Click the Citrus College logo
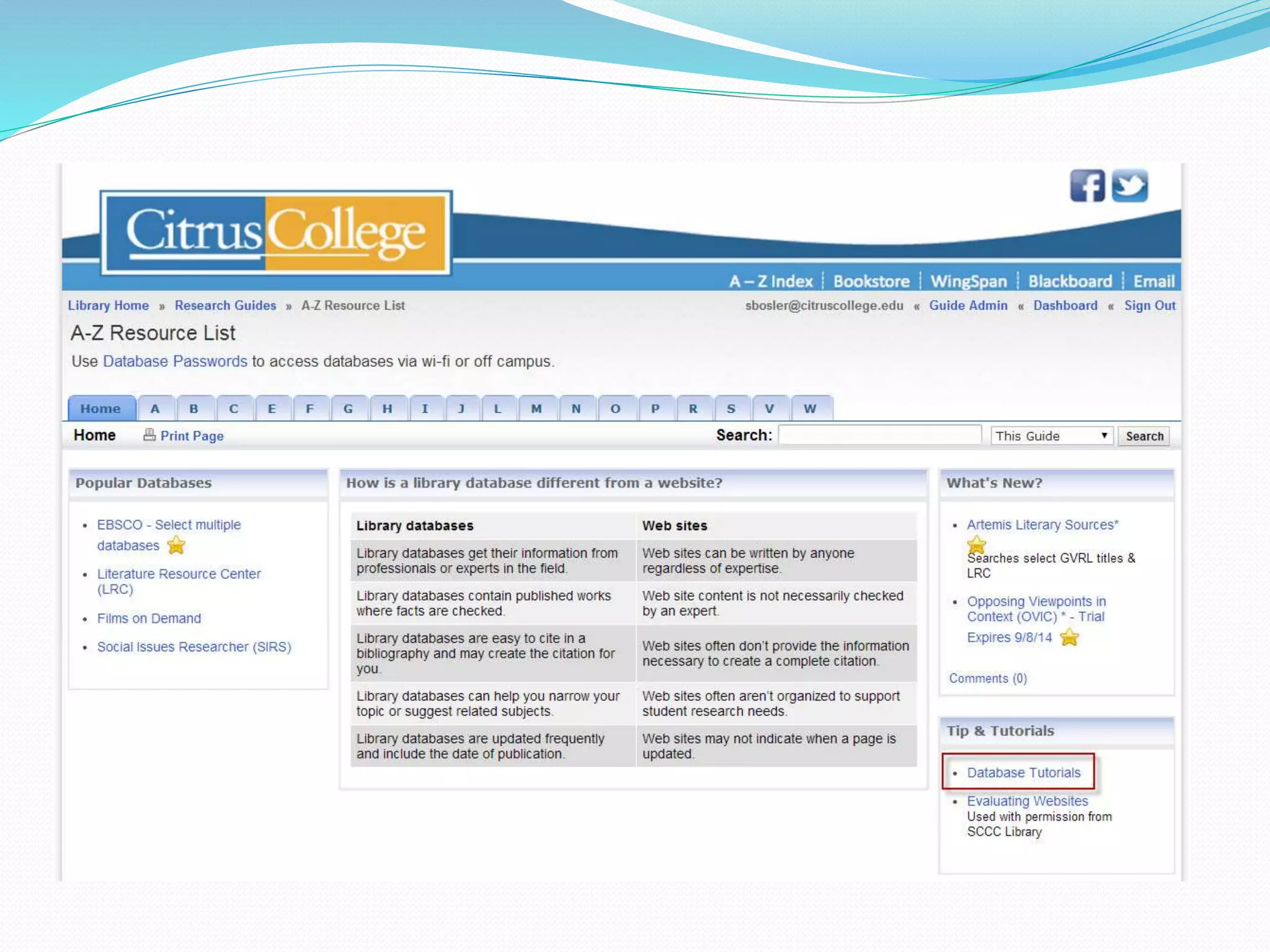The height and width of the screenshot is (952, 1270). 276,232
